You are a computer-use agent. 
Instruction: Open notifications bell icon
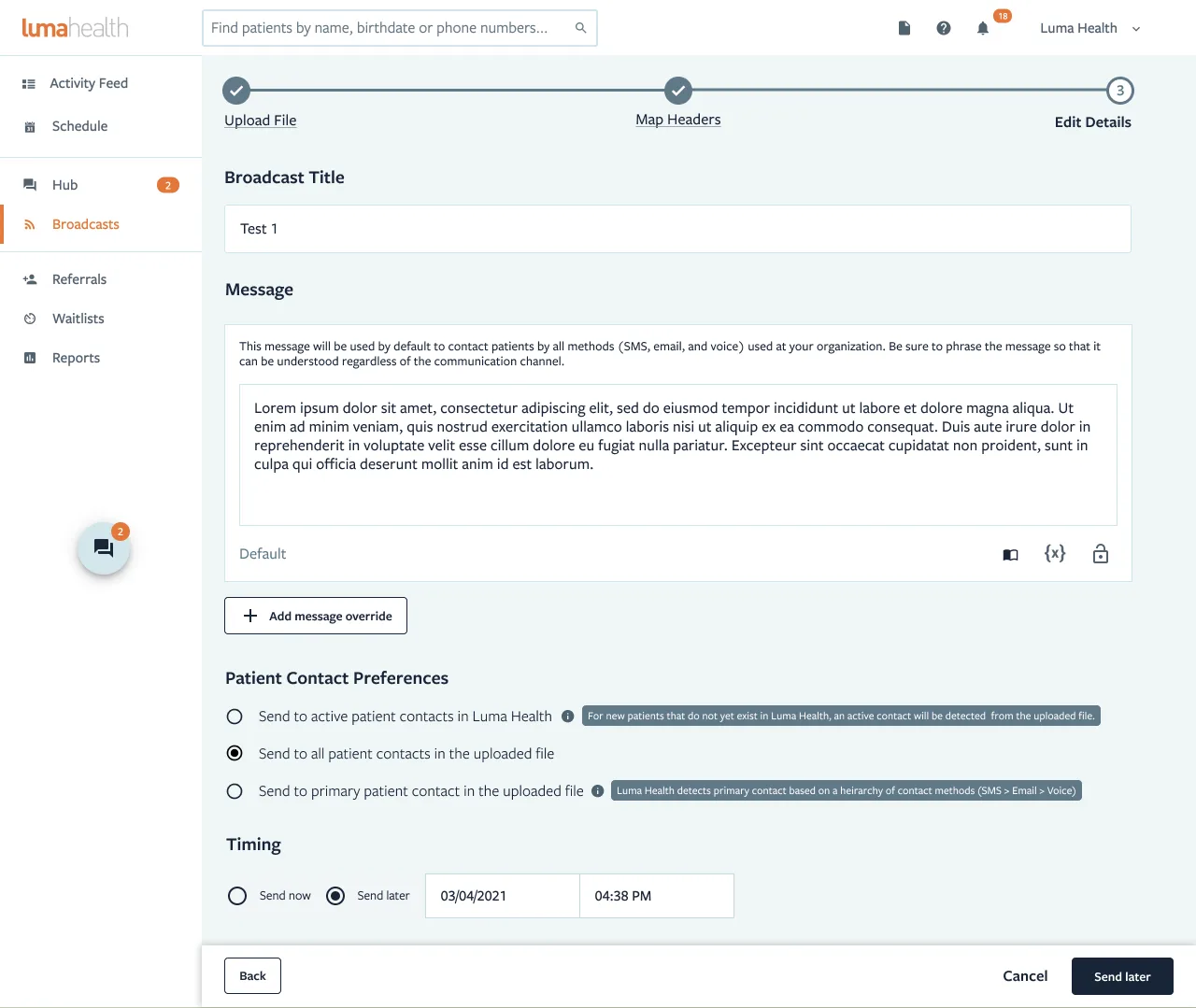983,28
